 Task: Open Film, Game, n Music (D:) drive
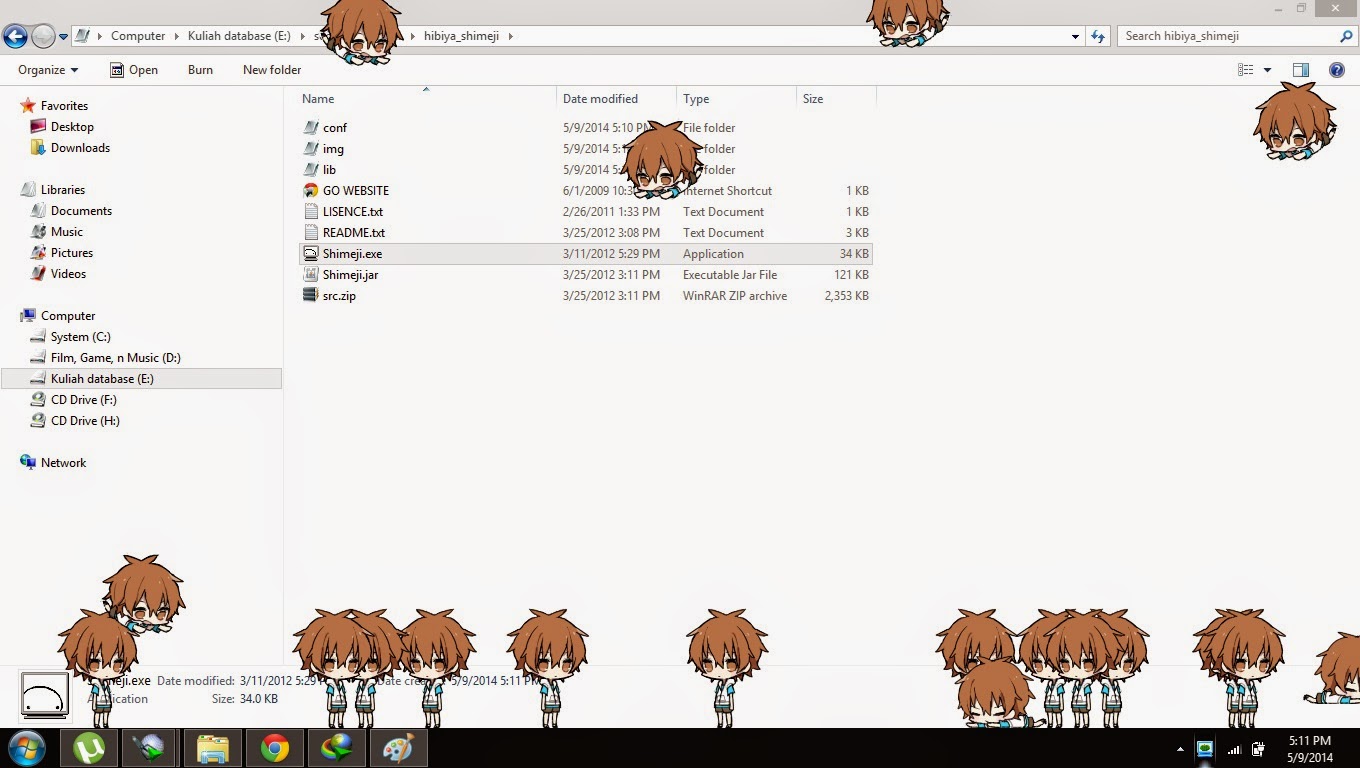pos(116,358)
